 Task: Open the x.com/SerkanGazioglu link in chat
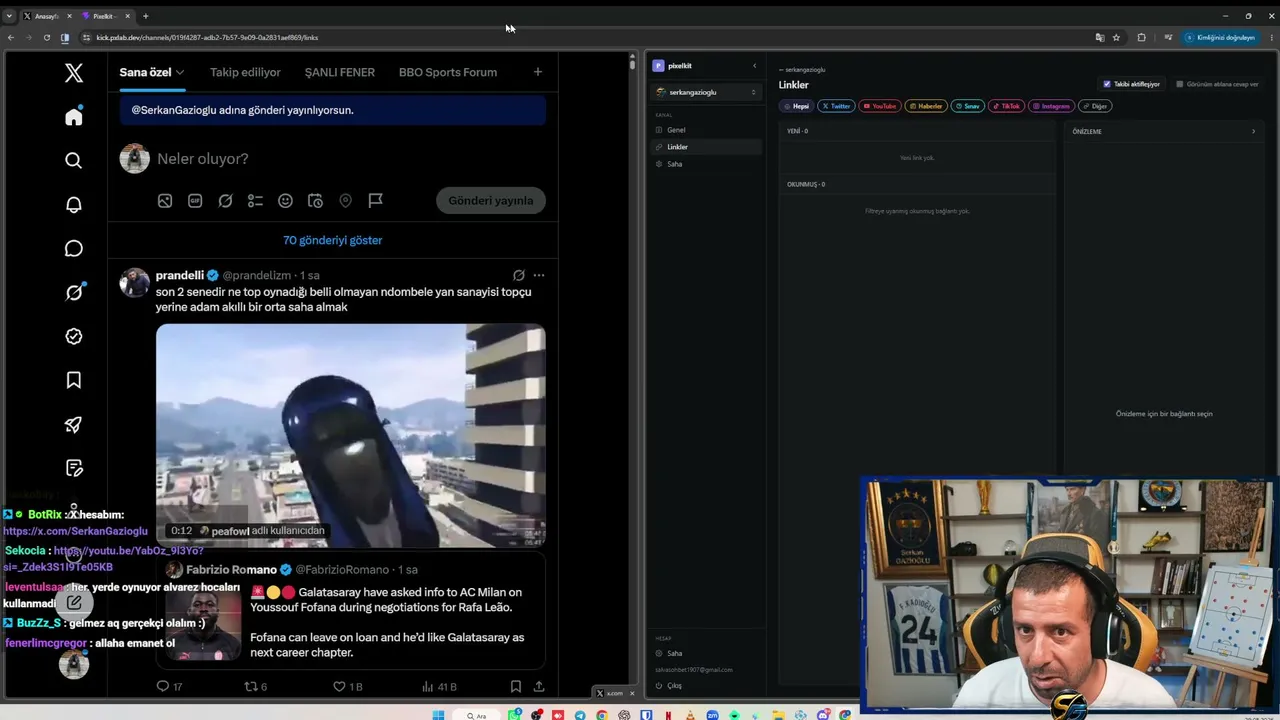(x=75, y=531)
